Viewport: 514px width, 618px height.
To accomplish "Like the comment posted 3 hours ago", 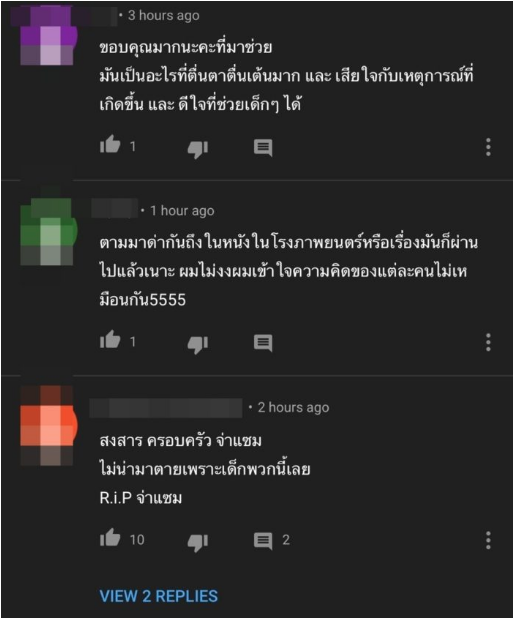I will tap(110, 145).
